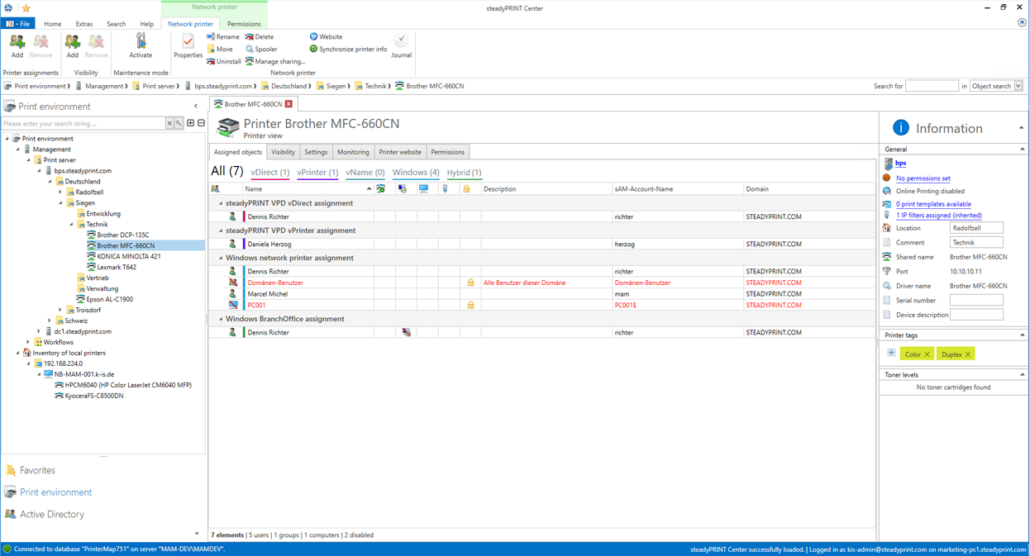Remove the Duplex tag
Viewport: 1030px width, 556px height.
tap(968, 354)
